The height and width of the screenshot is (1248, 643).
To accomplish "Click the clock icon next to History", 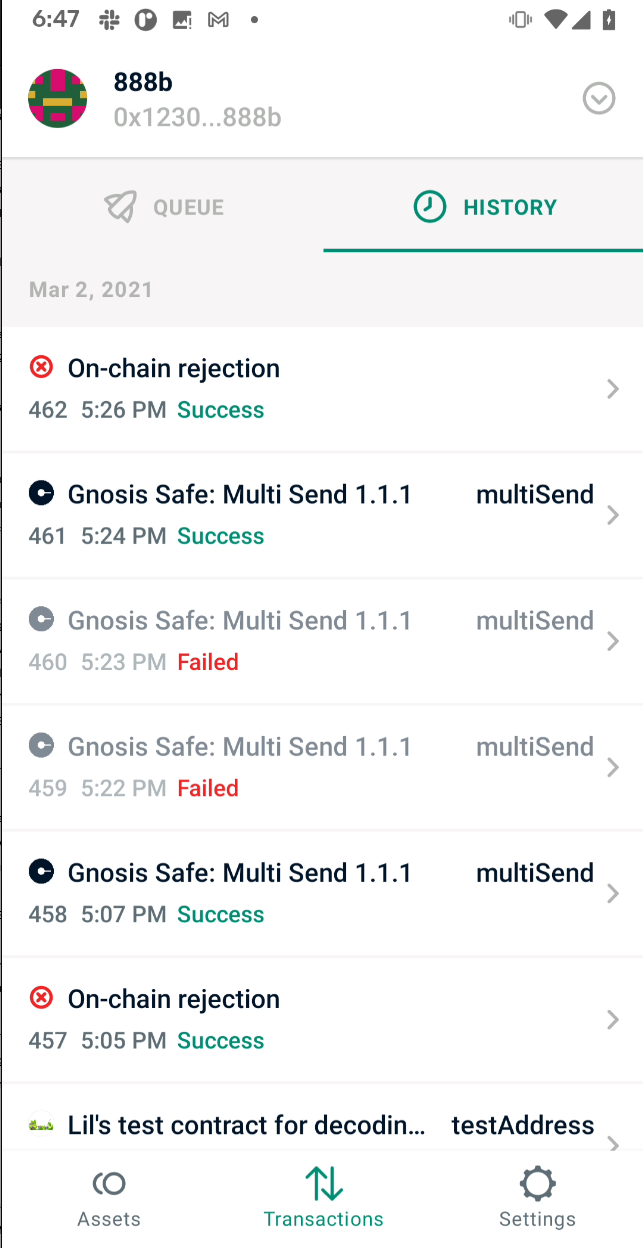I will tap(429, 207).
